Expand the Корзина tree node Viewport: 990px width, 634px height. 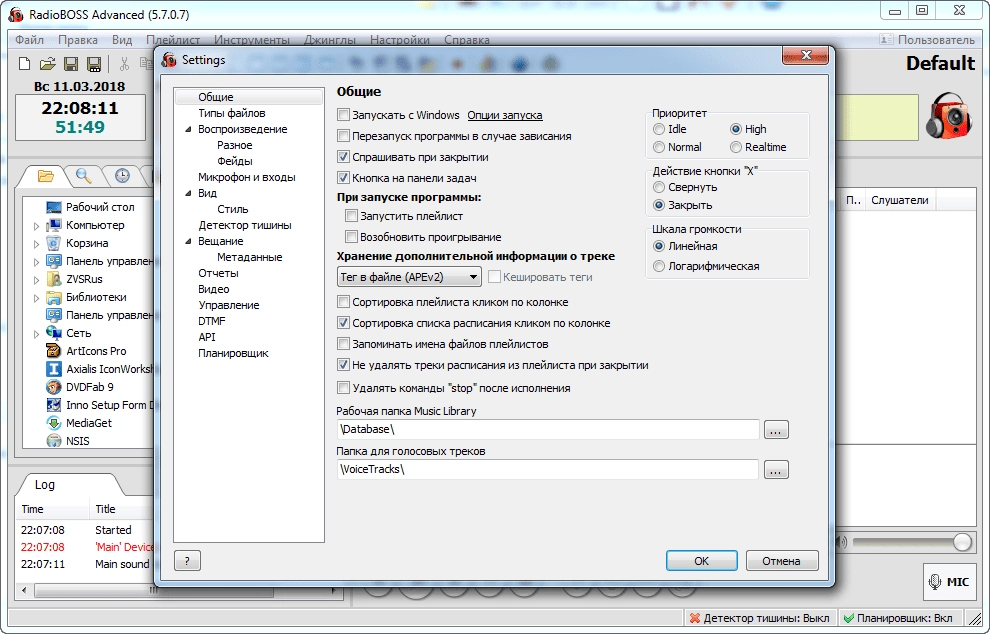click(x=36, y=244)
